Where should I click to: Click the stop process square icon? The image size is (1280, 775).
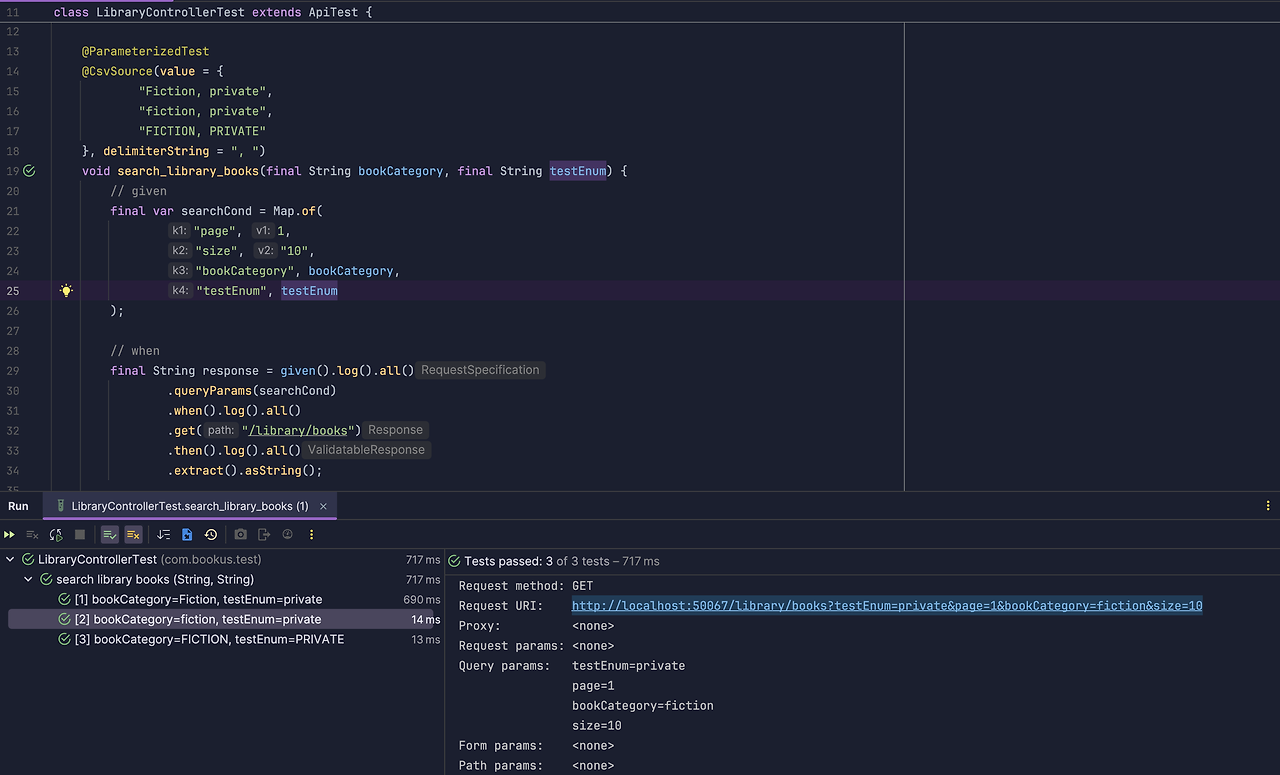pos(80,534)
